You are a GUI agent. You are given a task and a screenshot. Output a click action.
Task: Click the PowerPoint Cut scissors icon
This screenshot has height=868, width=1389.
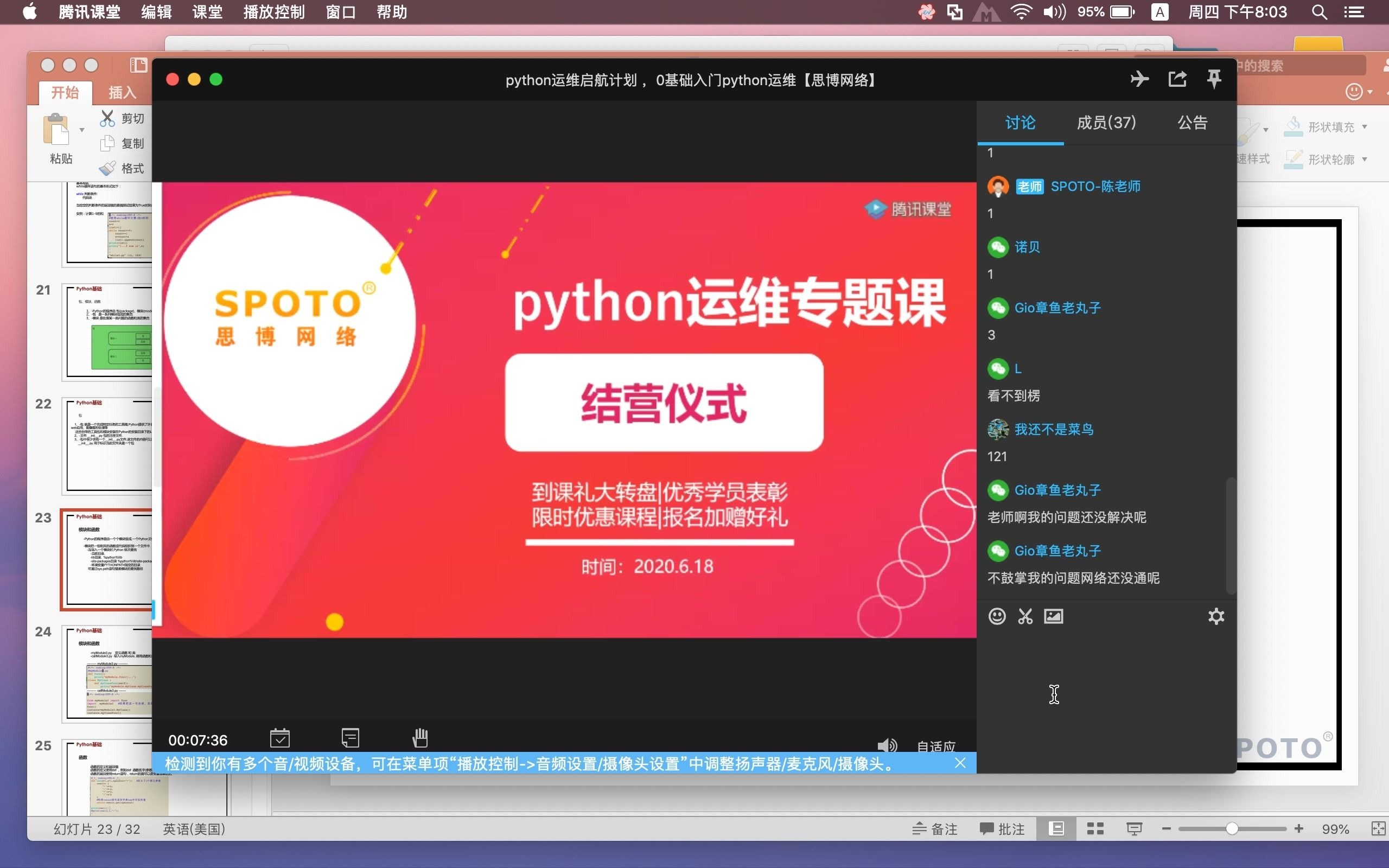point(107,118)
